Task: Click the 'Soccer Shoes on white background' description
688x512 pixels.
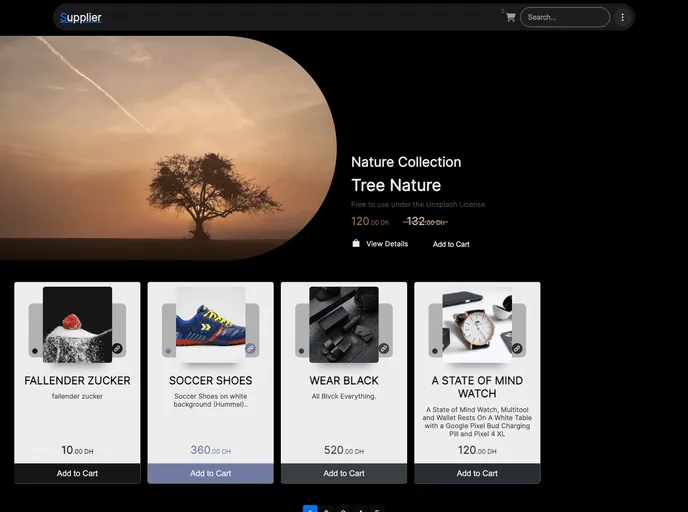Action: [211, 400]
